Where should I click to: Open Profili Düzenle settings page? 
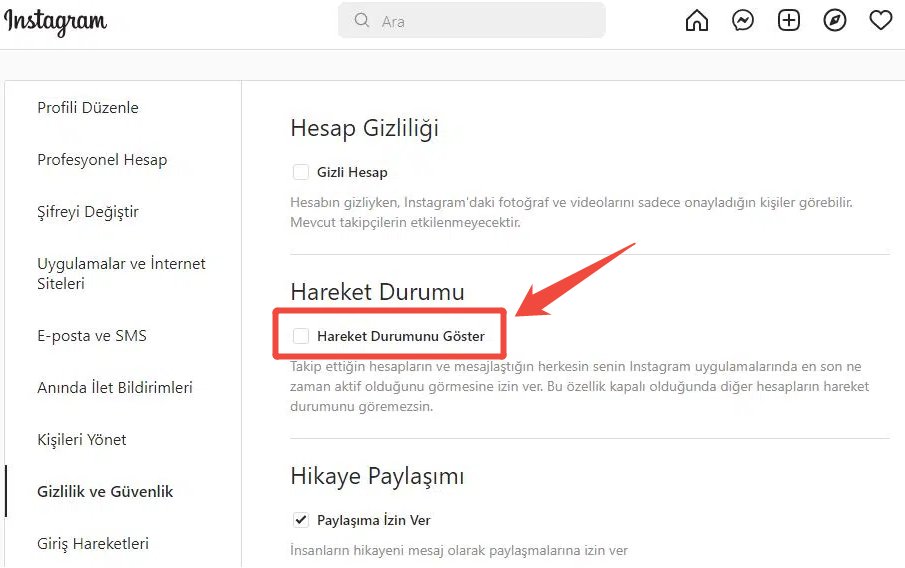tap(88, 108)
